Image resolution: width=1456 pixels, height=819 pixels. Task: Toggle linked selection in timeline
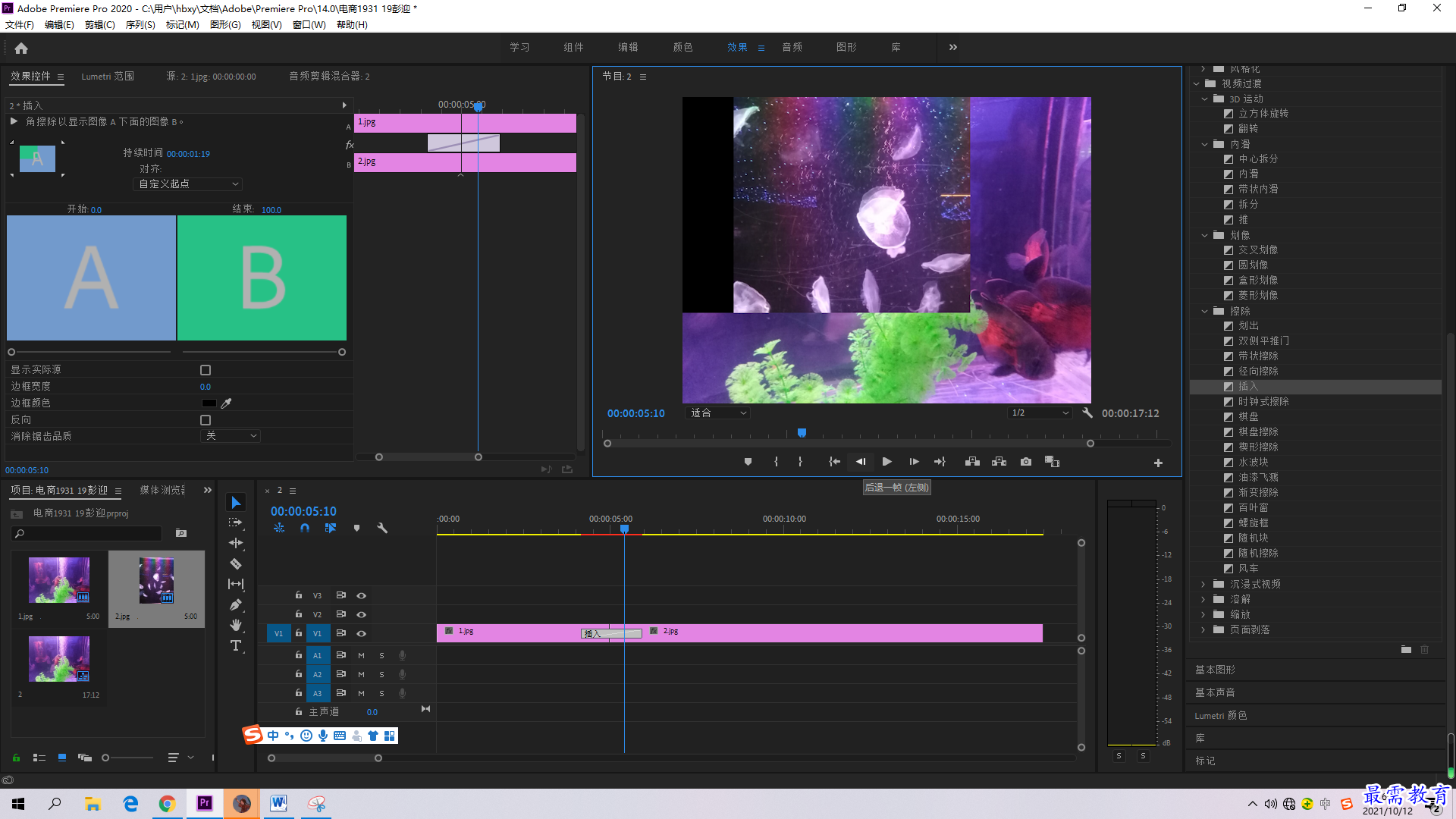331,528
